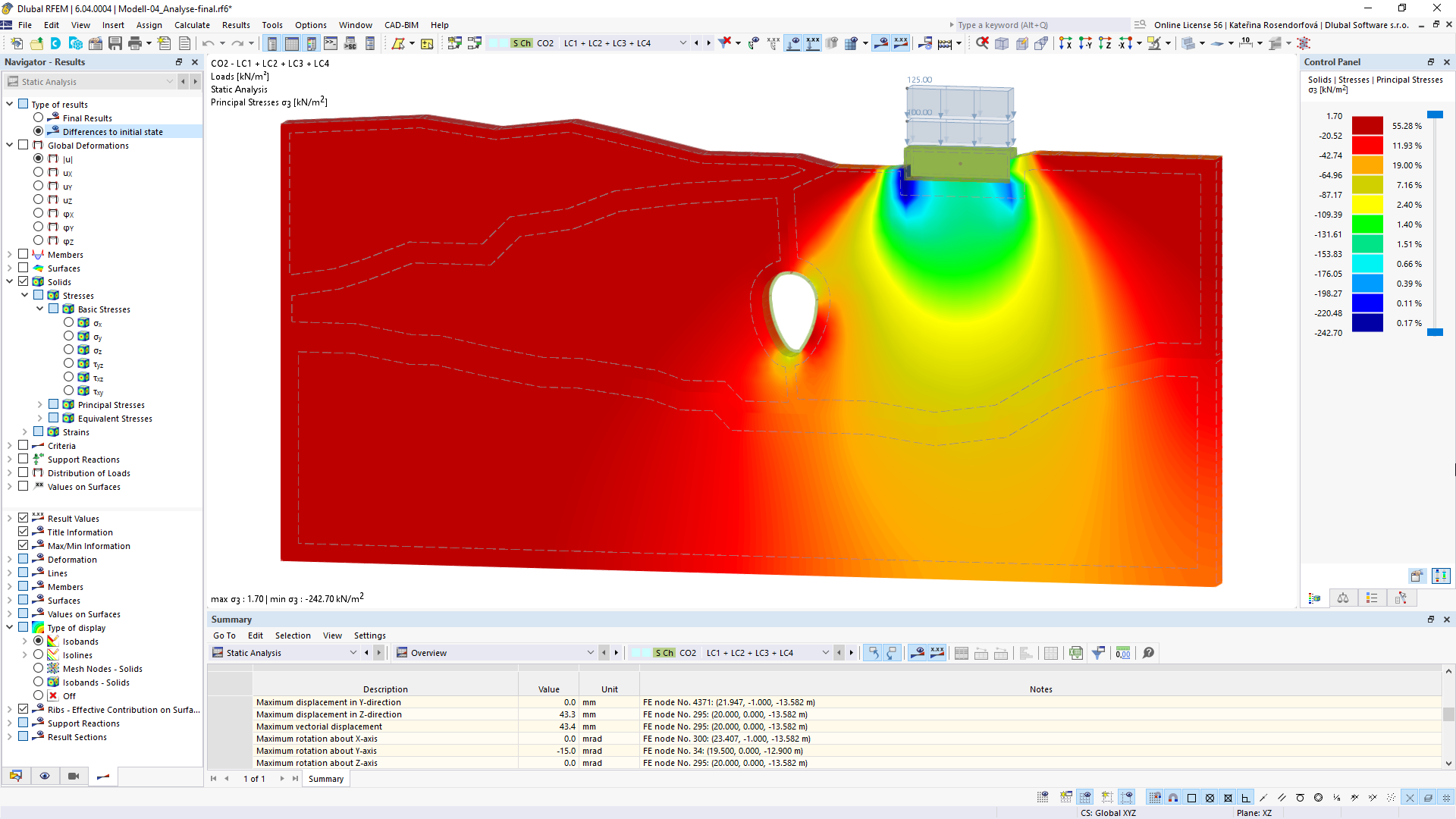Expand the Solids tree node
The height and width of the screenshot is (819, 1456).
pos(8,281)
